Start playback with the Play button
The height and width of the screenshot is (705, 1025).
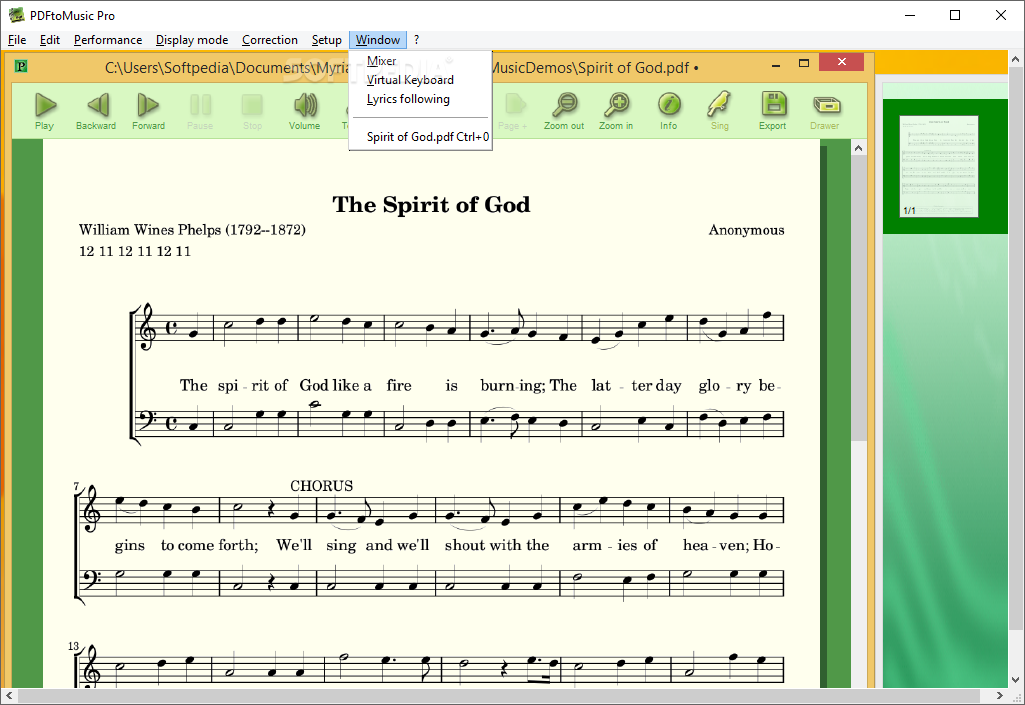point(44,111)
